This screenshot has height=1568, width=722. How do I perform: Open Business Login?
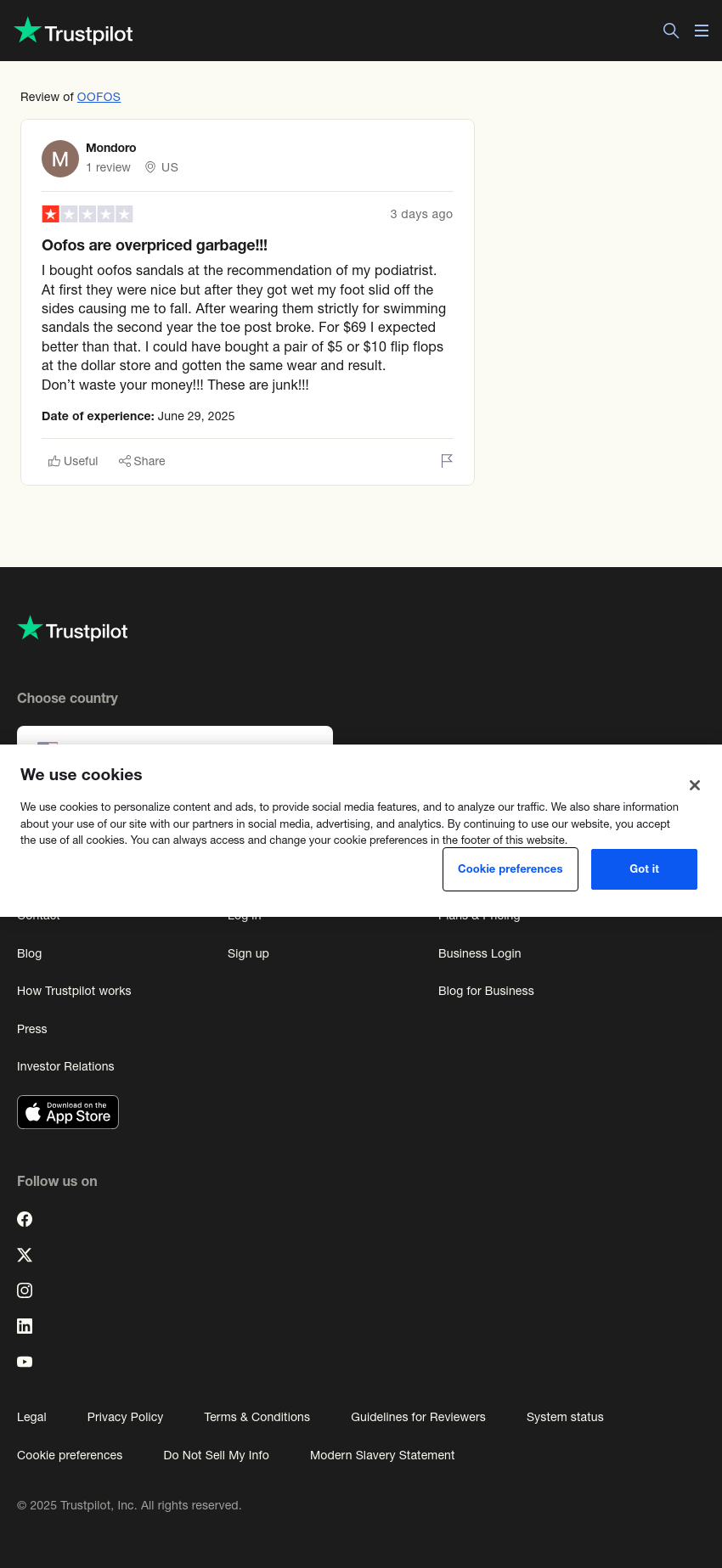click(480, 953)
